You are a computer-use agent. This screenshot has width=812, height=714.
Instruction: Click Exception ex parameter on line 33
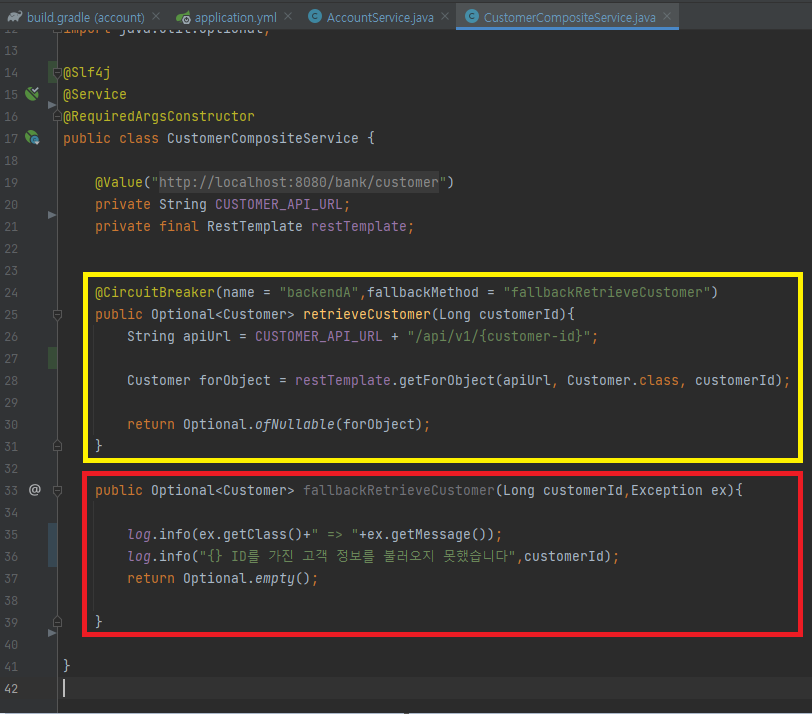678,490
